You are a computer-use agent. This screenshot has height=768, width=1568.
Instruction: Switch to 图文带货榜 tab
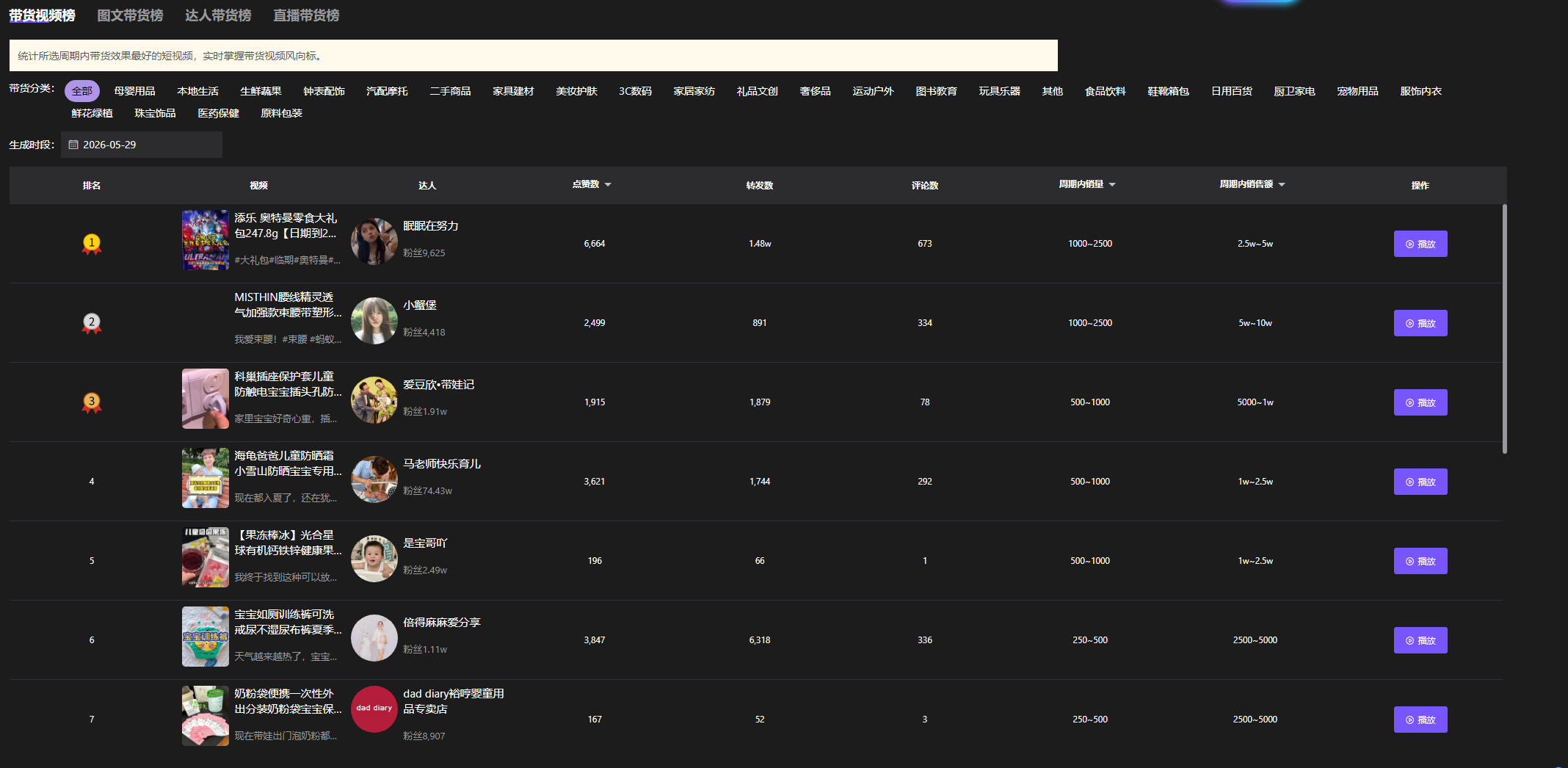click(x=130, y=15)
